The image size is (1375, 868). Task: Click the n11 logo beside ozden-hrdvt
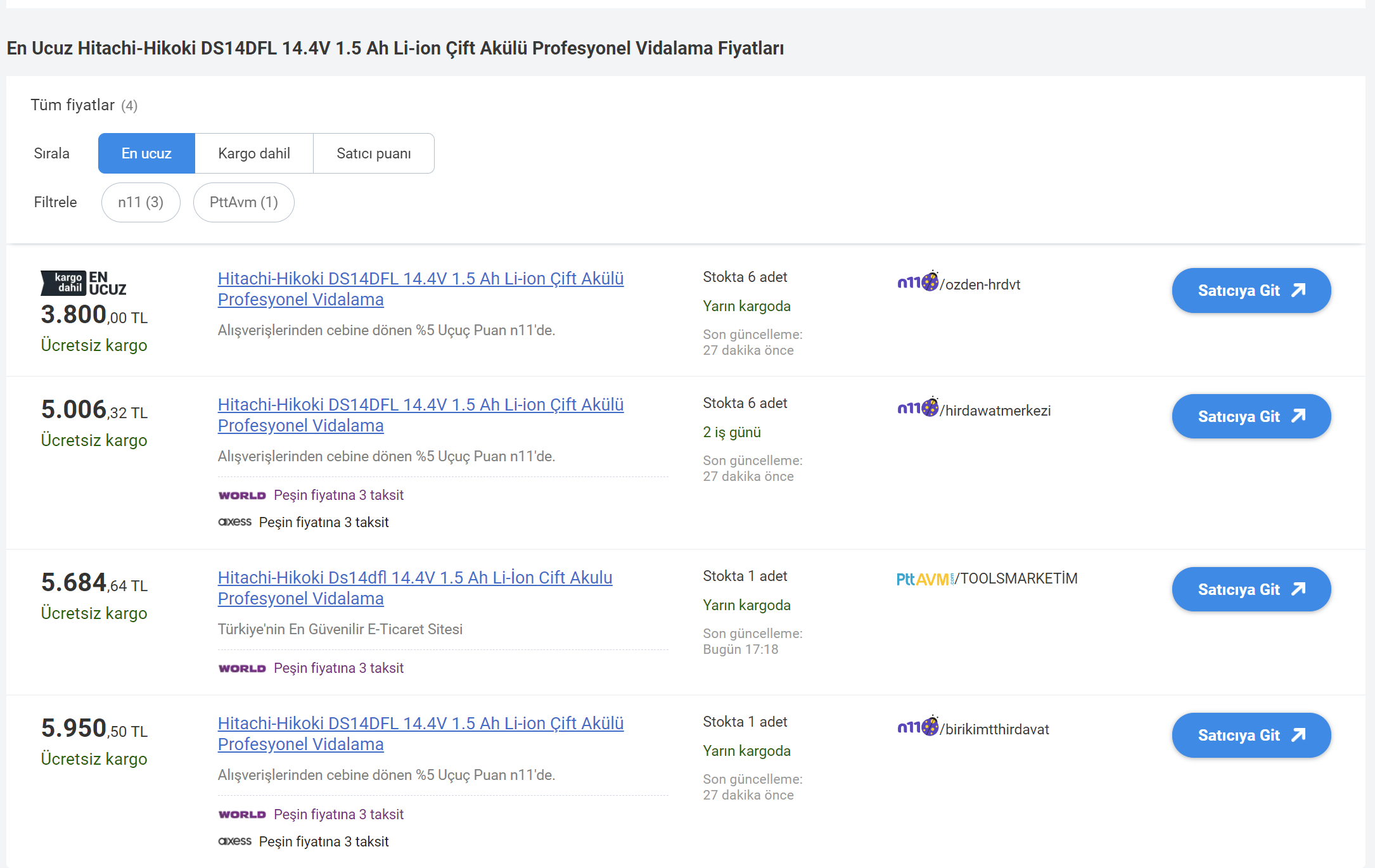[918, 282]
